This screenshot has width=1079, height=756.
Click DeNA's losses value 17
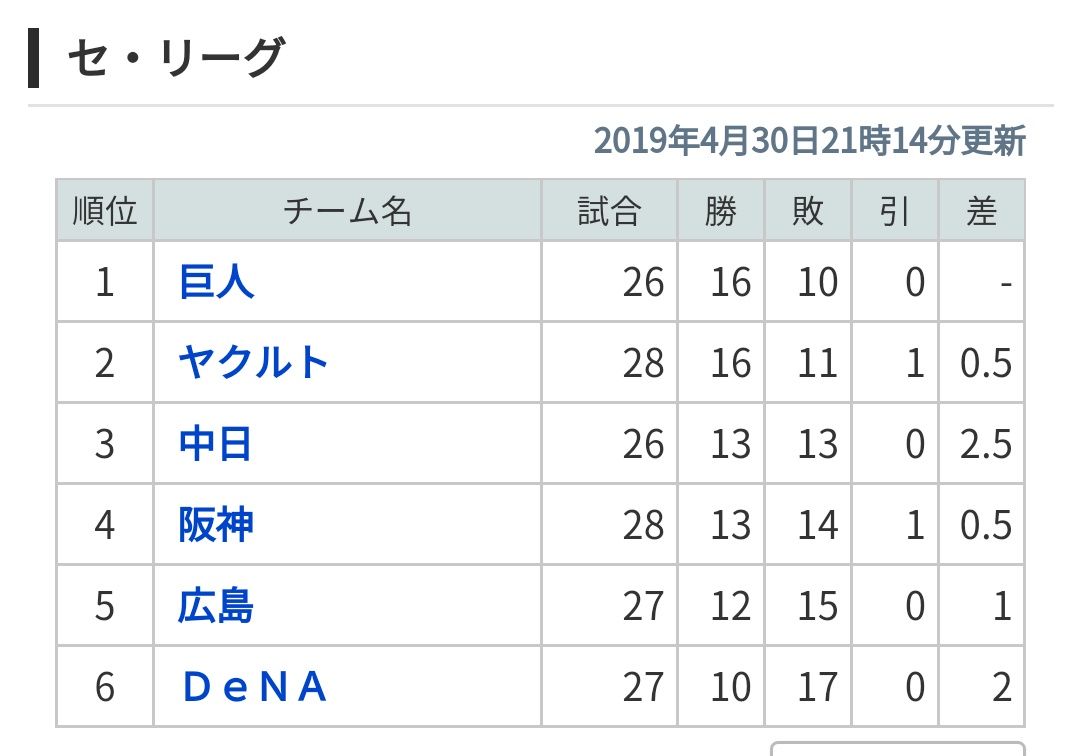[x=817, y=687]
